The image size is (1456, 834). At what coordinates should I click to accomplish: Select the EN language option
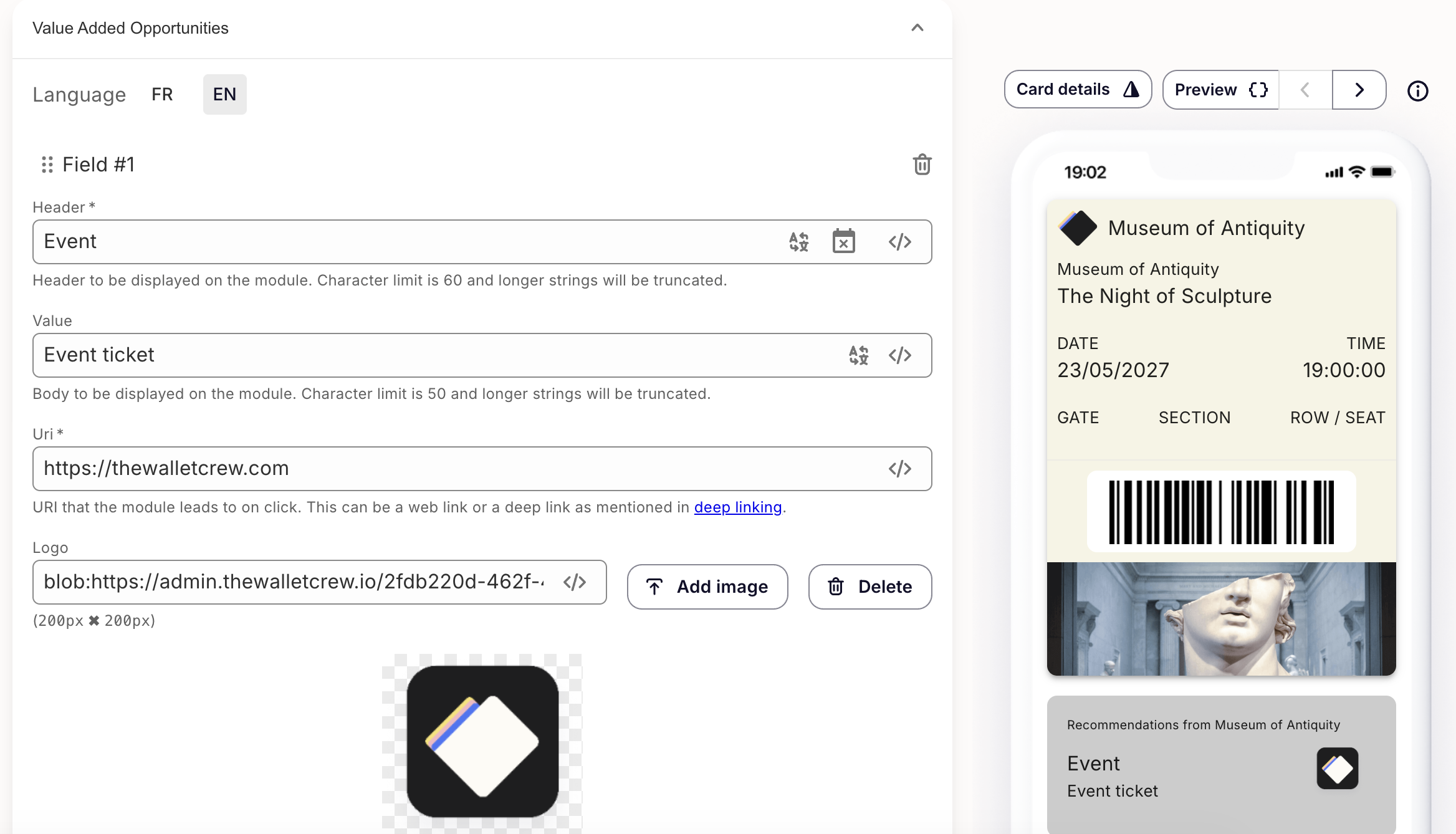pos(224,94)
